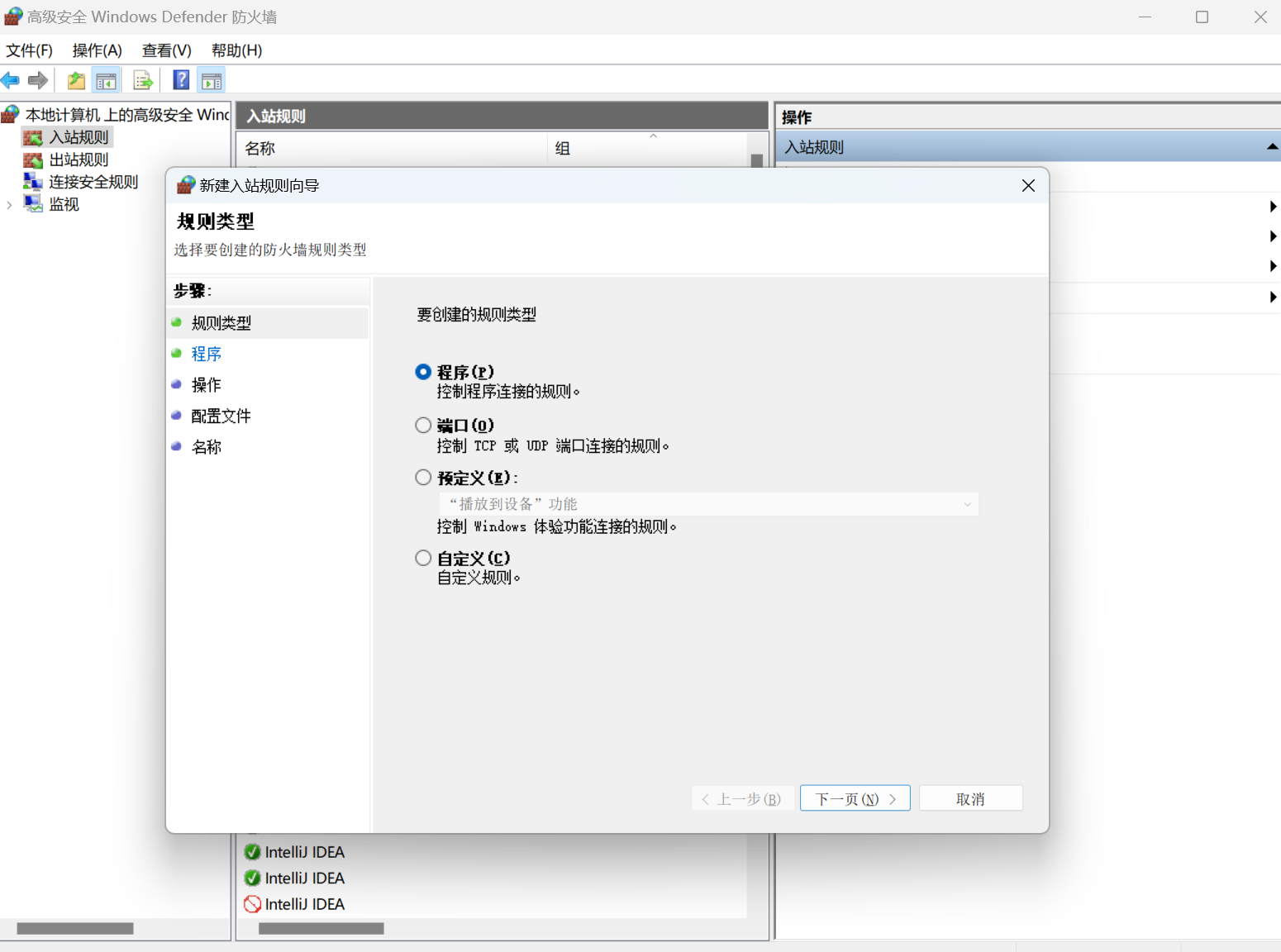Click the 上一步(B) button

click(x=742, y=798)
